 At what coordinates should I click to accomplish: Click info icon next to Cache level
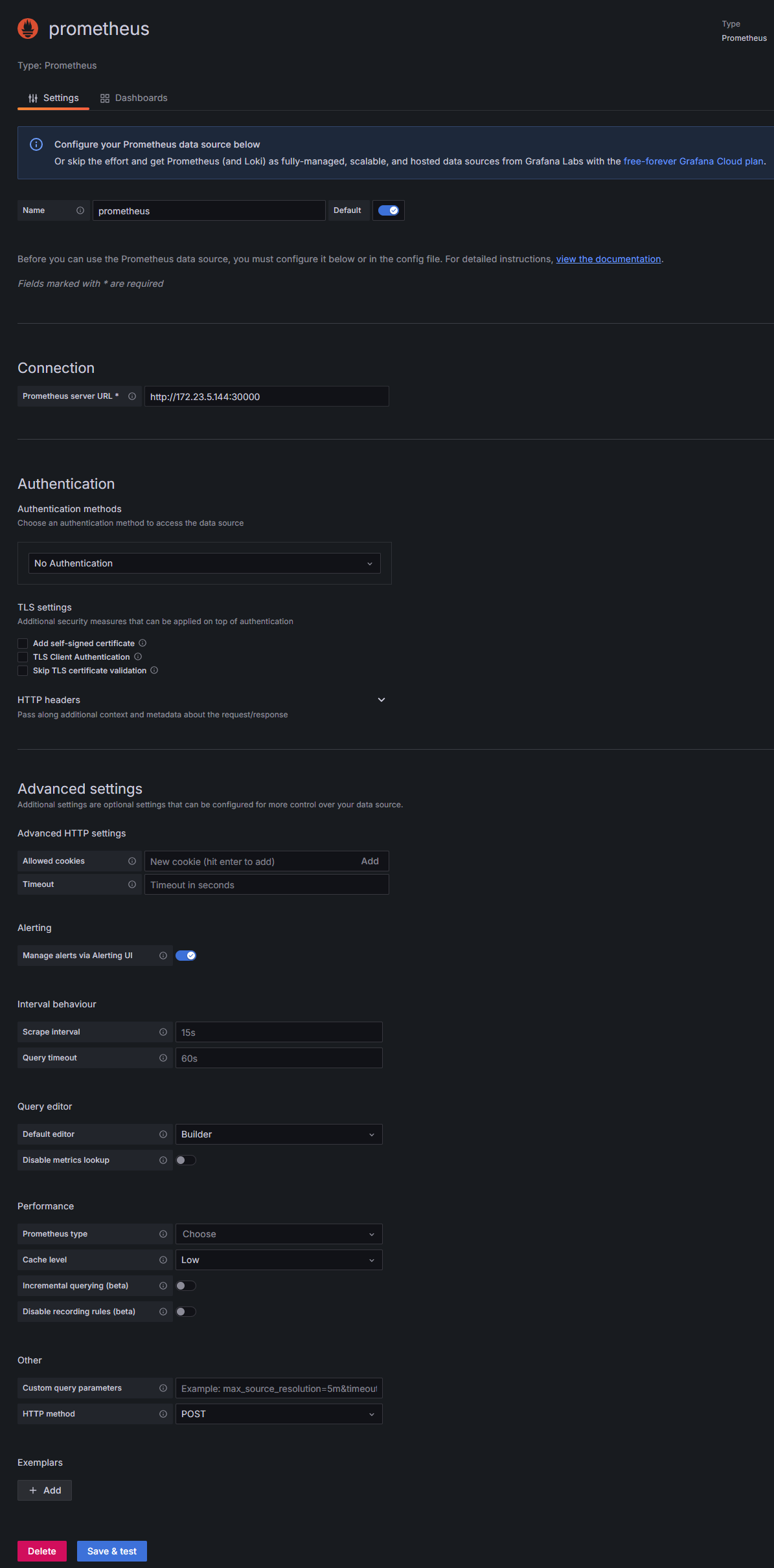[163, 1260]
